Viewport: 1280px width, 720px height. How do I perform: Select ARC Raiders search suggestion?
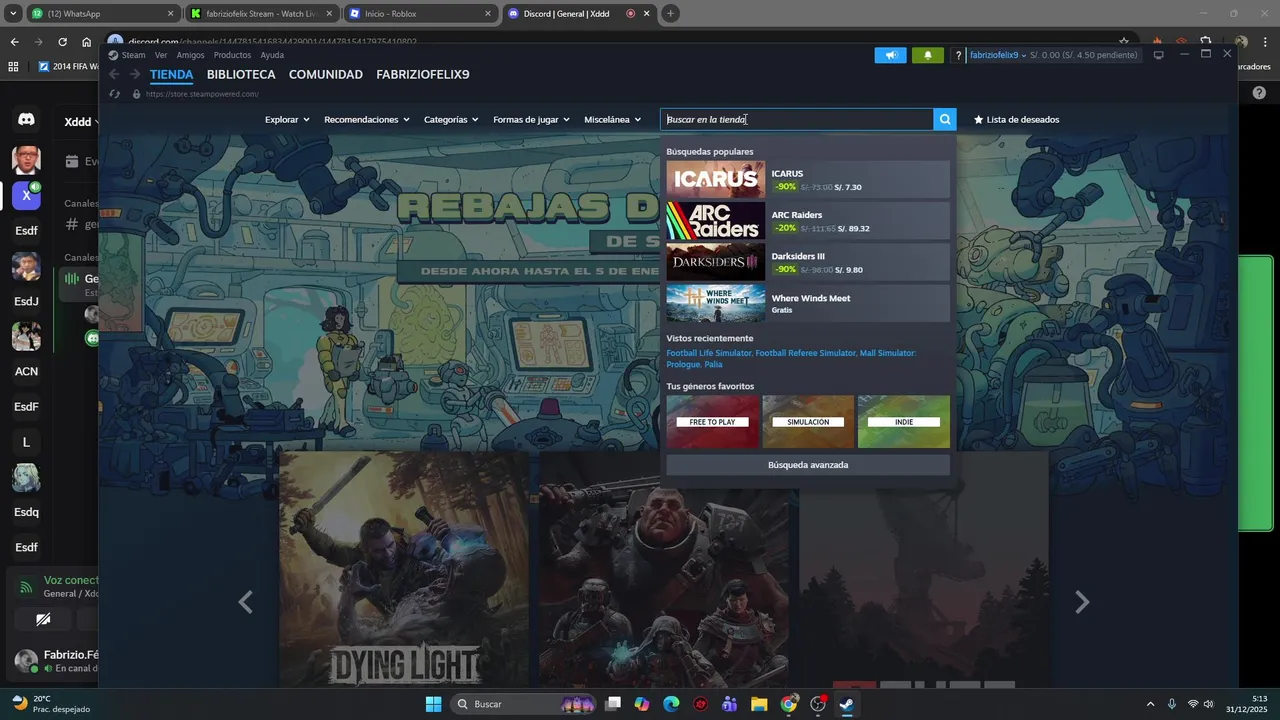tap(808, 221)
